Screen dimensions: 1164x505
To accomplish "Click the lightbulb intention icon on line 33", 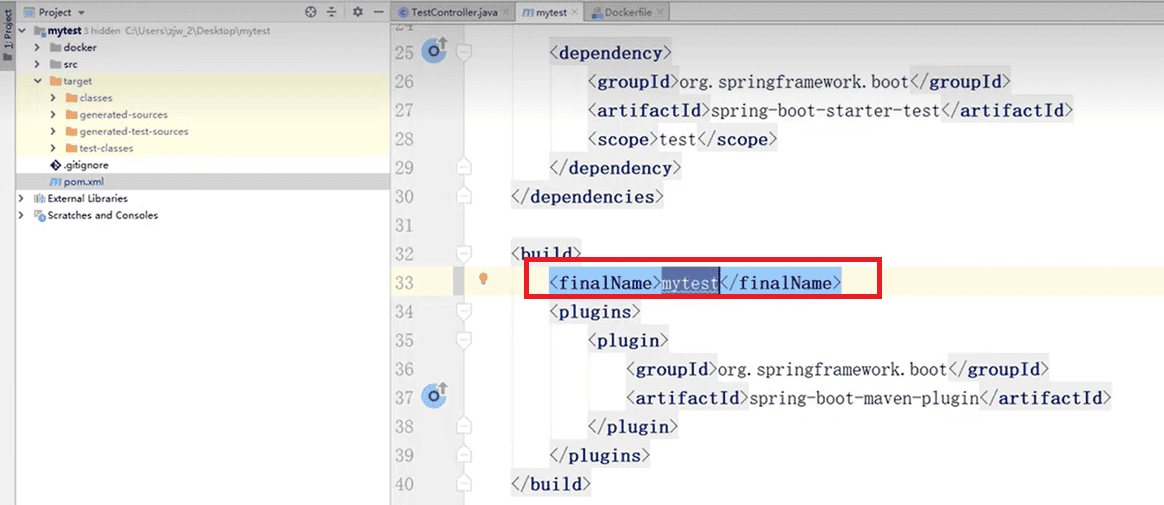I will coord(483,279).
